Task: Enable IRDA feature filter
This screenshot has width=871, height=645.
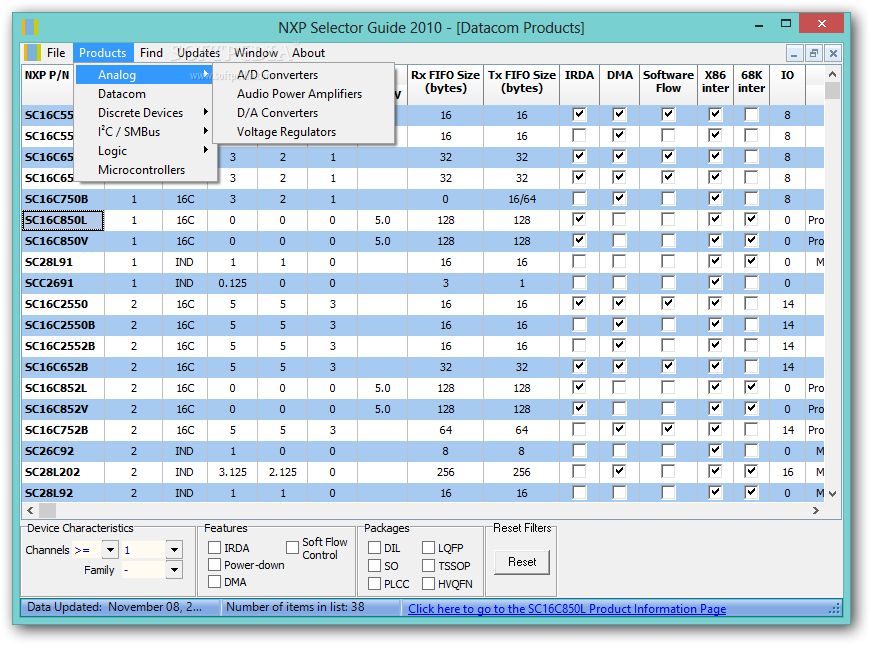Action: click(214, 548)
